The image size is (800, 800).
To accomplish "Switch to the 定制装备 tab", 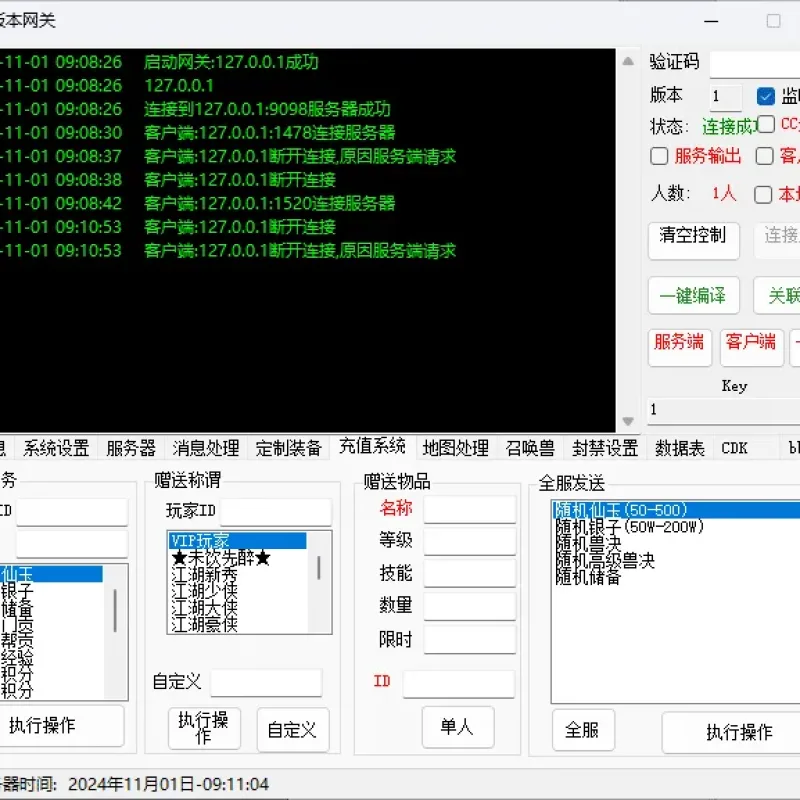I will [289, 448].
